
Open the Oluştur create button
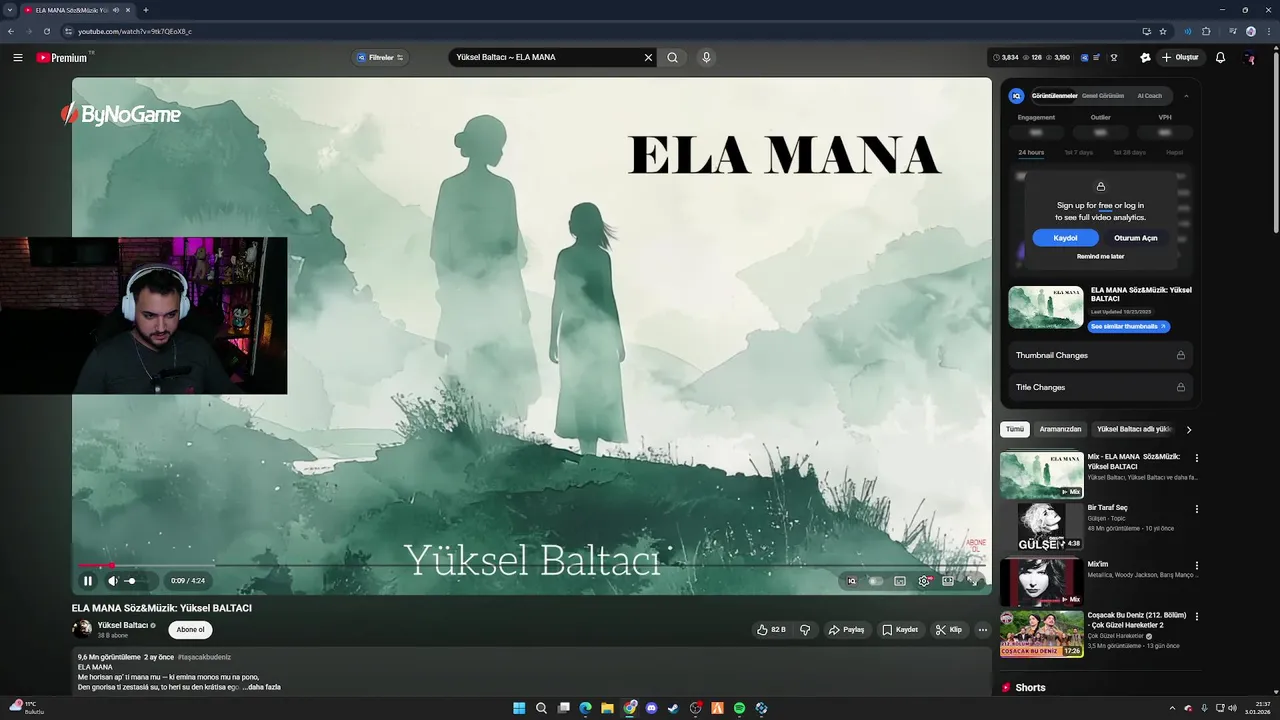(1180, 58)
